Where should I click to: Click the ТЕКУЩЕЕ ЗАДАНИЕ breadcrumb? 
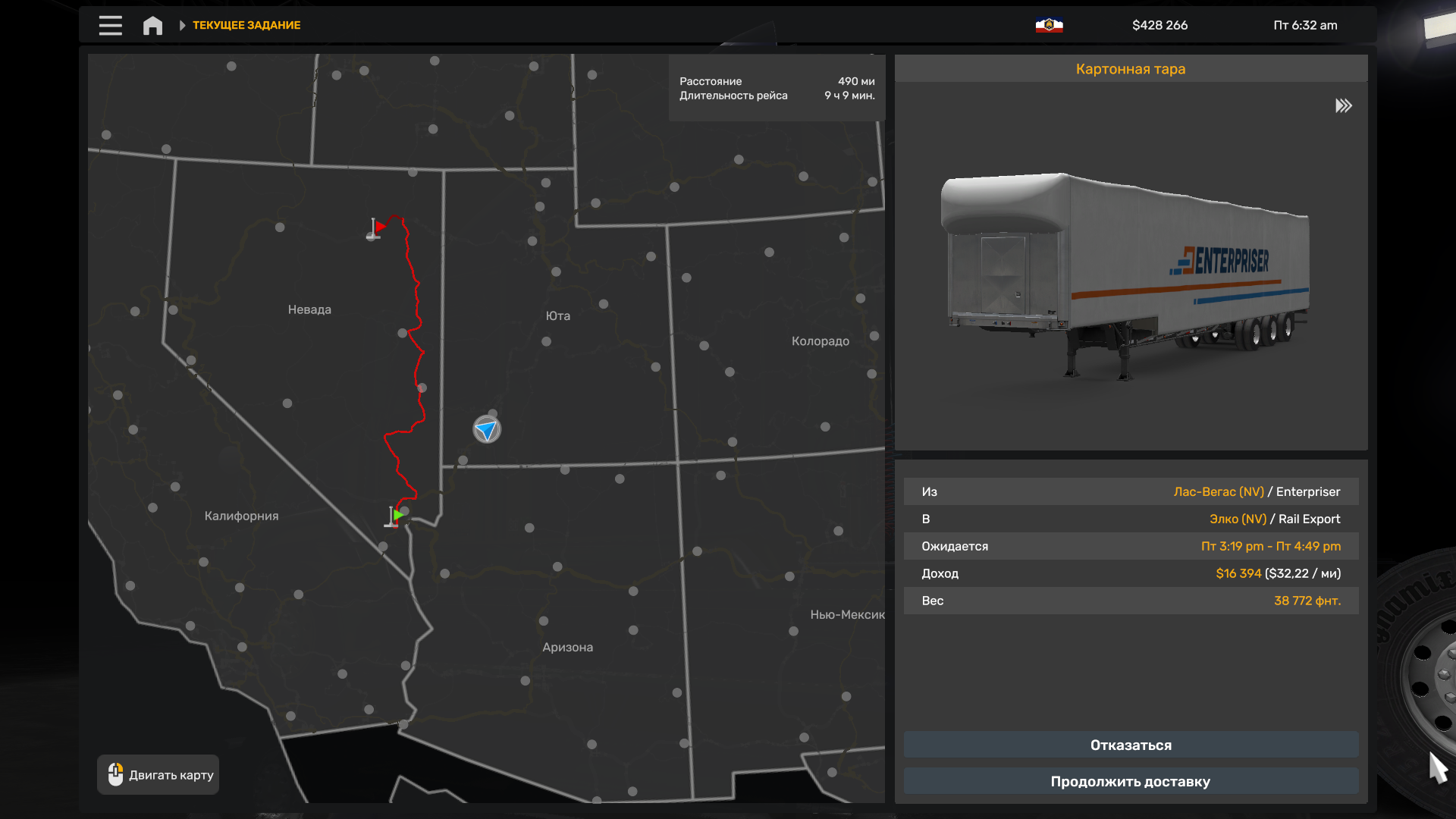pos(246,25)
